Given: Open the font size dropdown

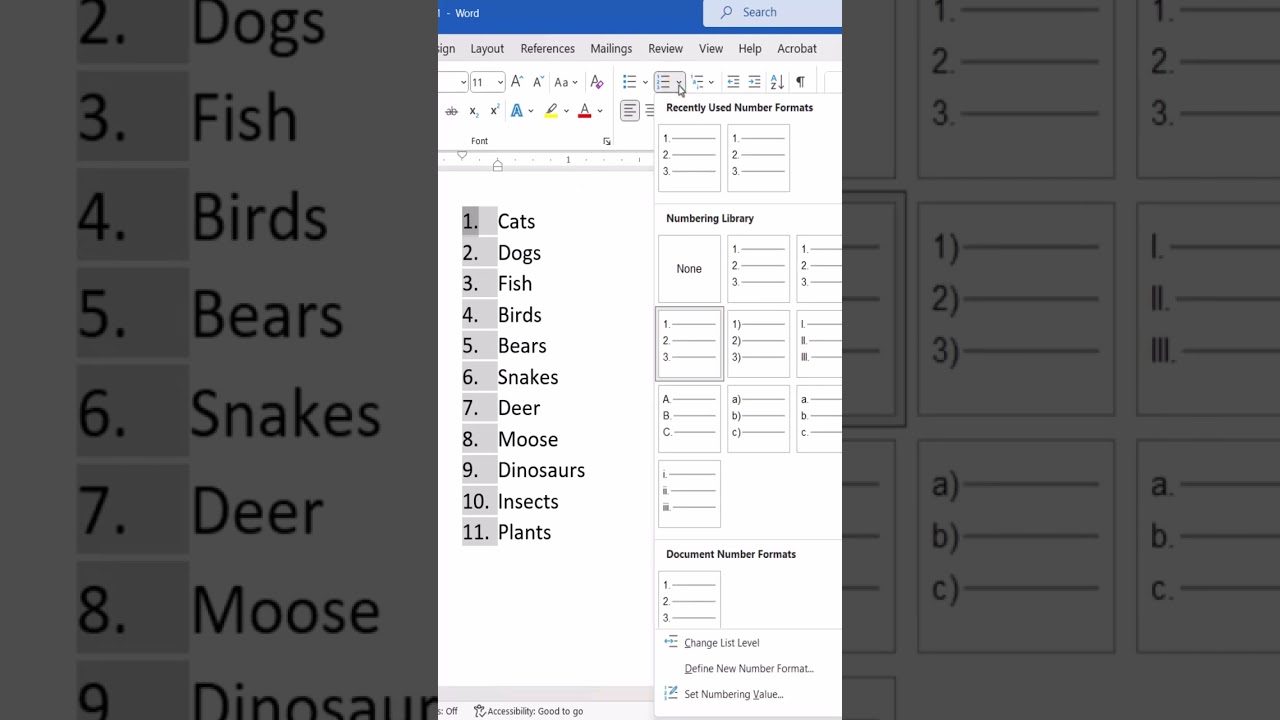Looking at the screenshot, I should tap(500, 82).
